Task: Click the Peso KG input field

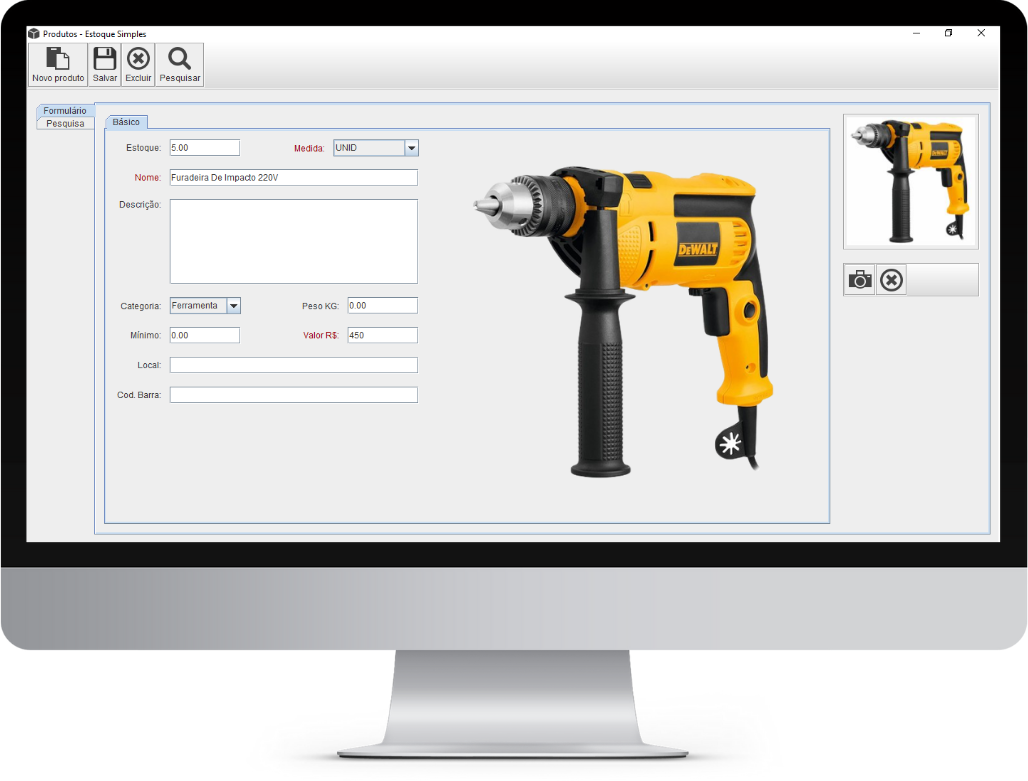Action: click(x=382, y=306)
